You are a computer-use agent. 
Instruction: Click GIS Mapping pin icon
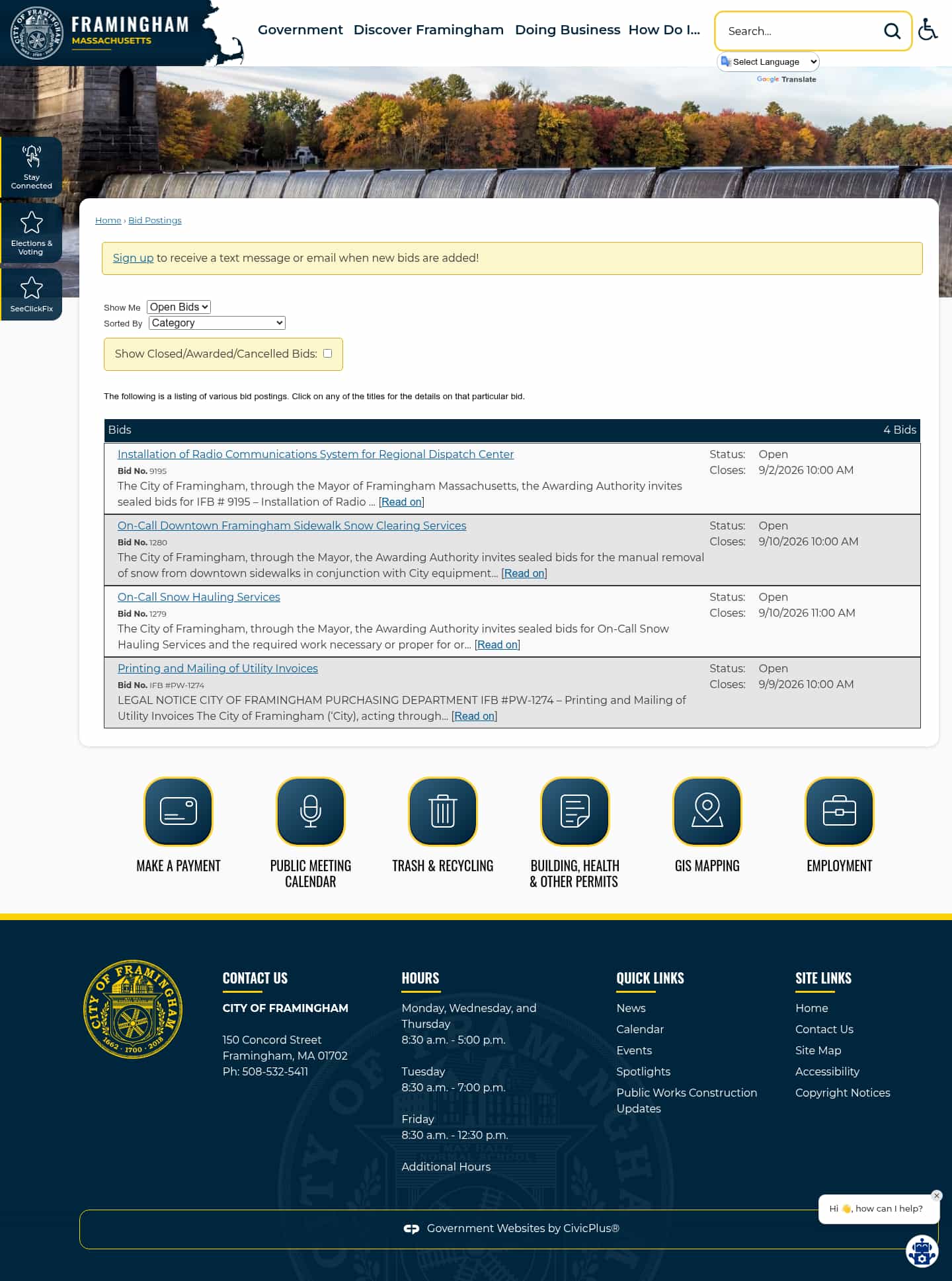(707, 811)
